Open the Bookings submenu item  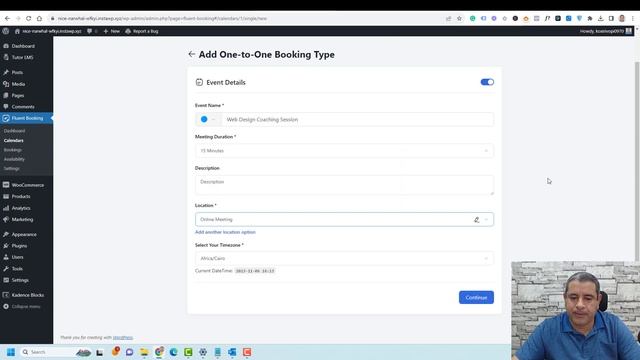pyautogui.click(x=13, y=150)
